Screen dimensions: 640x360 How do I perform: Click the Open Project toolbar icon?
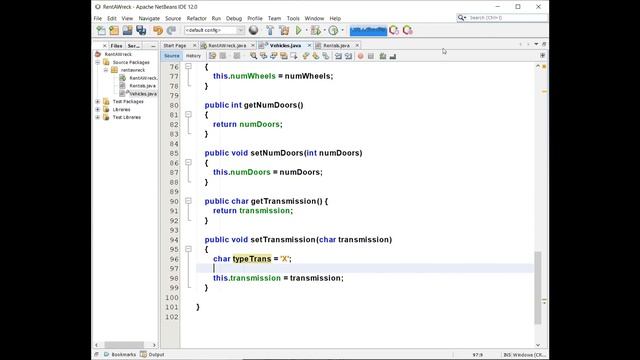click(x=127, y=31)
